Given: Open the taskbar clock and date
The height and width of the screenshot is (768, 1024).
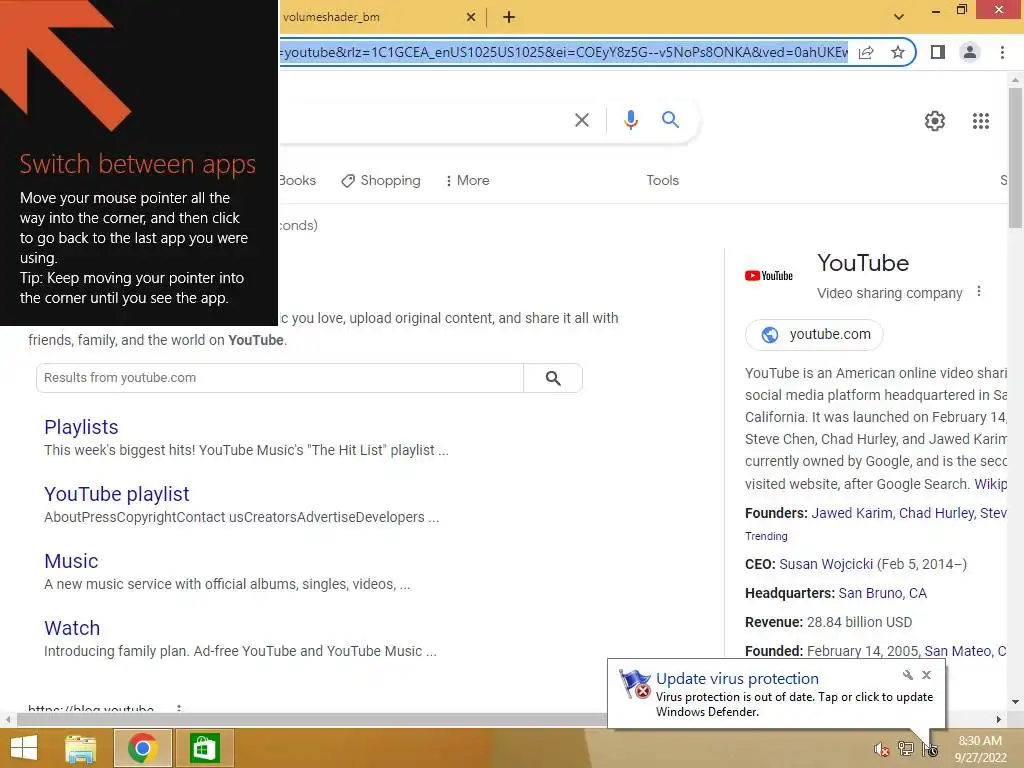Looking at the screenshot, I should click(980, 749).
